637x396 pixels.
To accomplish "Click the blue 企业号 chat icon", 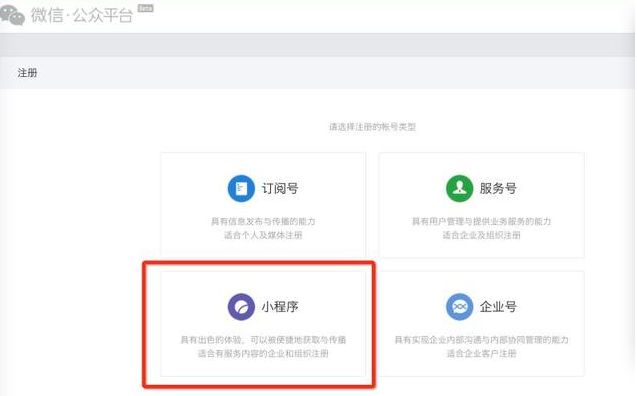I will tap(459, 307).
